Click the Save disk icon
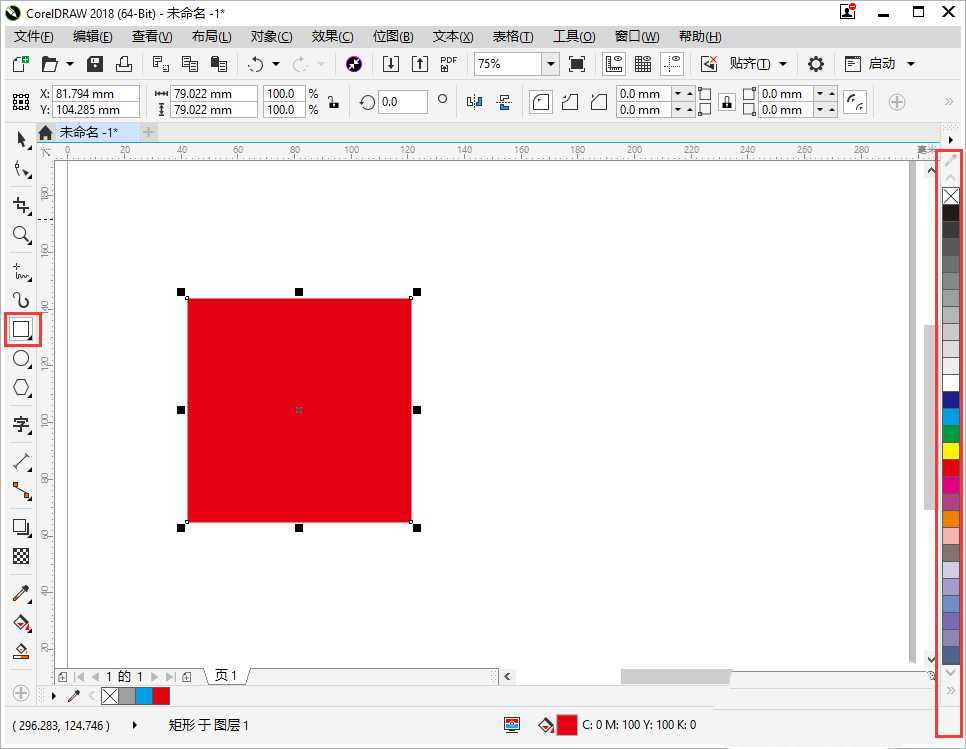Image resolution: width=966 pixels, height=749 pixels. tap(95, 64)
